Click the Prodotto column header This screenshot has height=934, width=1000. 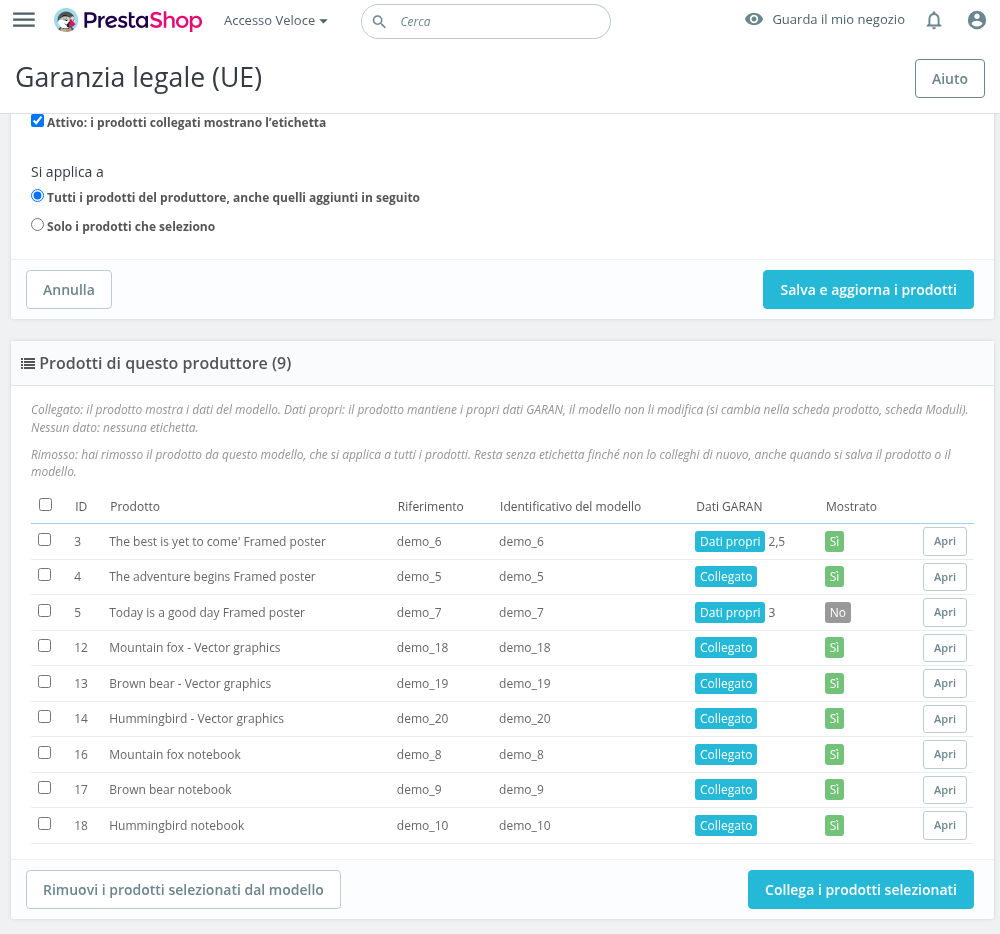(x=135, y=506)
